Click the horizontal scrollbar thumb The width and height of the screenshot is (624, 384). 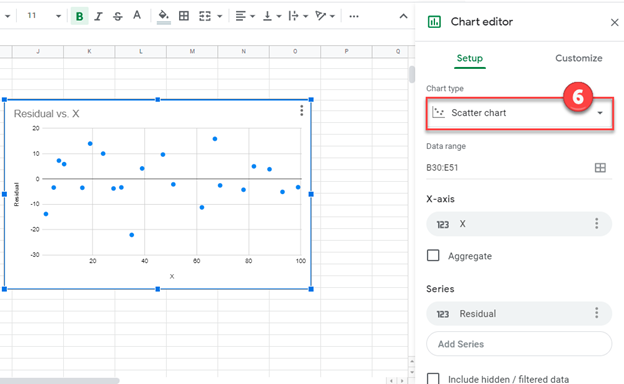point(60,381)
